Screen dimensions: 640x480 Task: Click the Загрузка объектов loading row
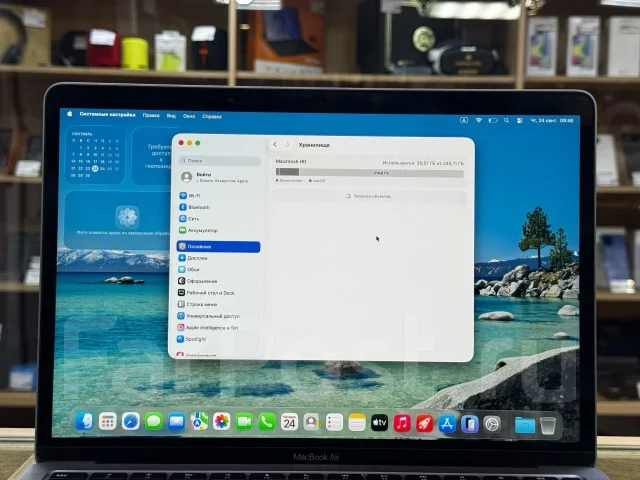tap(369, 196)
